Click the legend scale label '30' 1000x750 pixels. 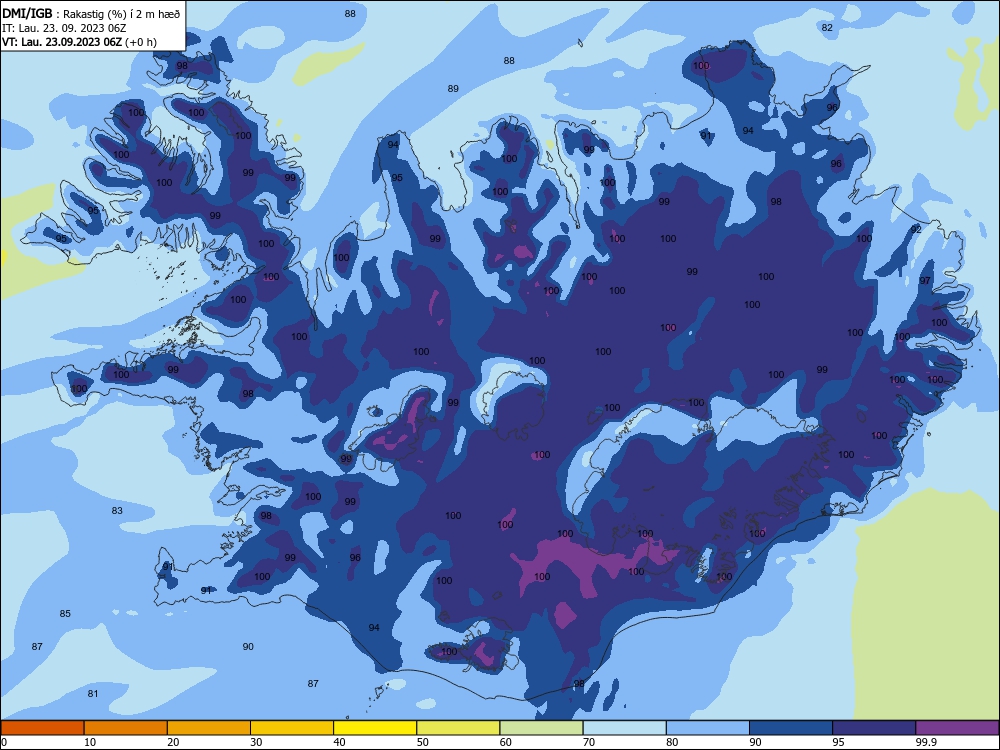pyautogui.click(x=256, y=742)
